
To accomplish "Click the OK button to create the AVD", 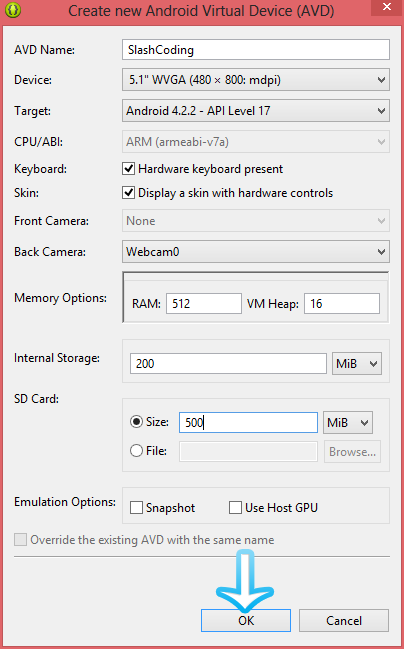I will click(246, 620).
